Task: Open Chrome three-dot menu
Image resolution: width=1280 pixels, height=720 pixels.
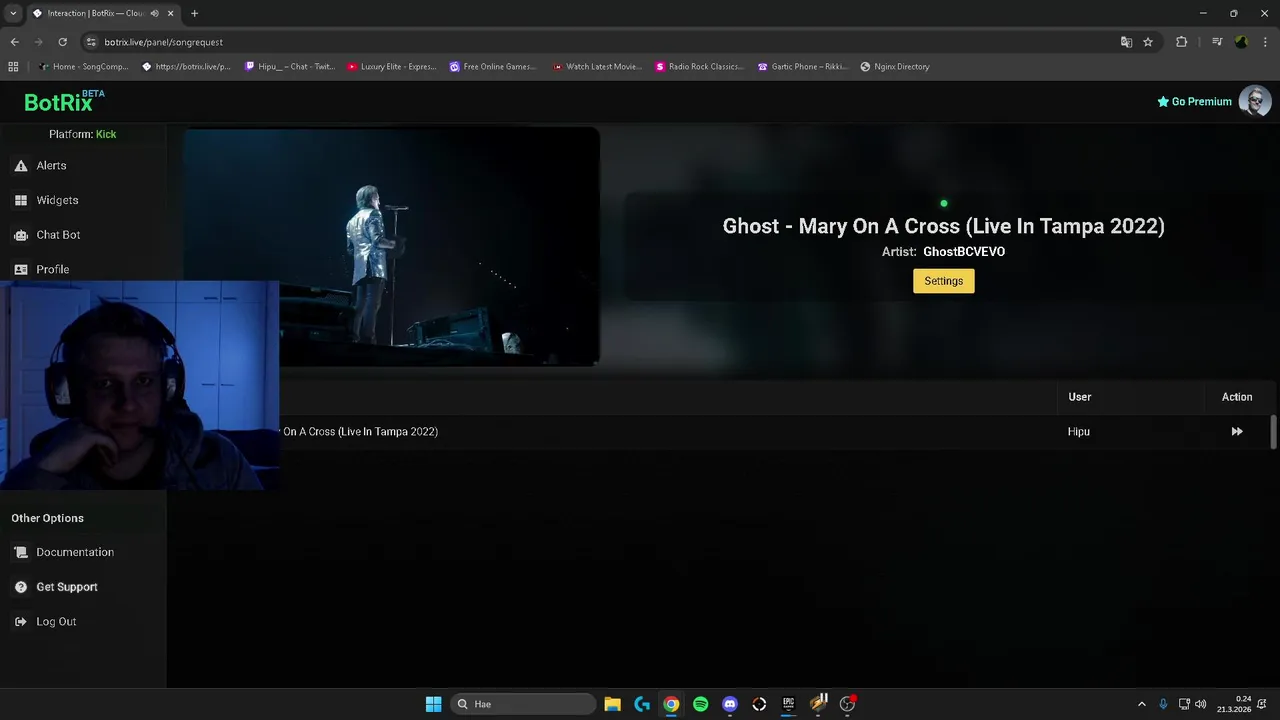Action: pyautogui.click(x=1265, y=42)
